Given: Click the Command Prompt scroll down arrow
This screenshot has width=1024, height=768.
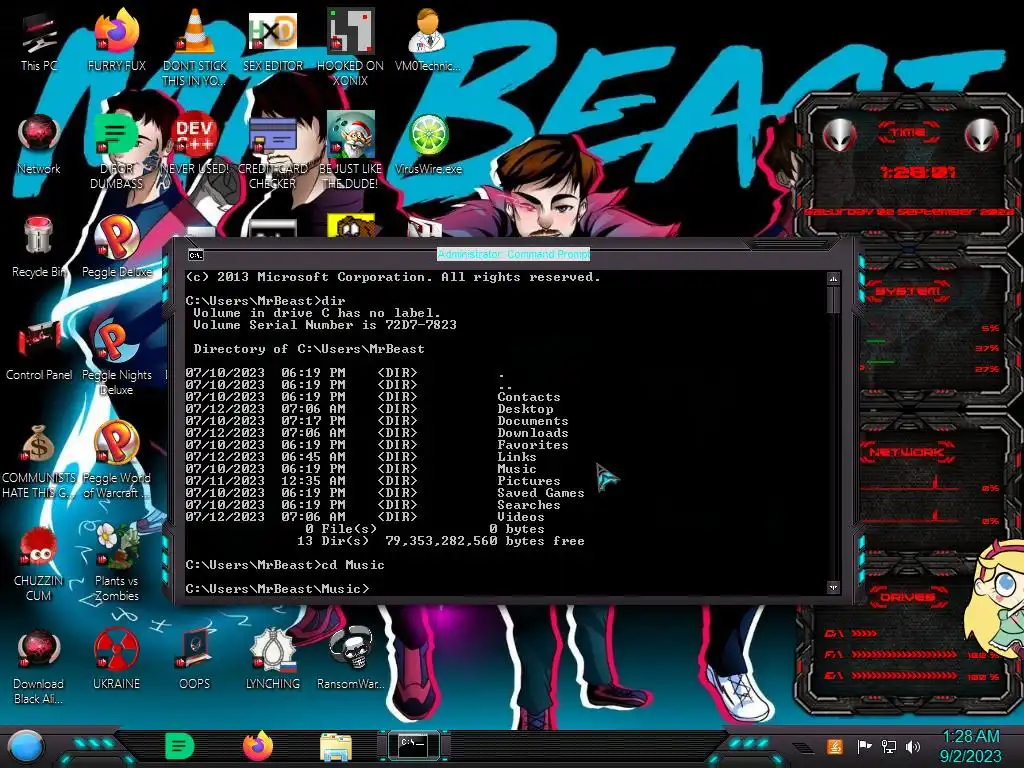Looking at the screenshot, I should click(833, 587).
